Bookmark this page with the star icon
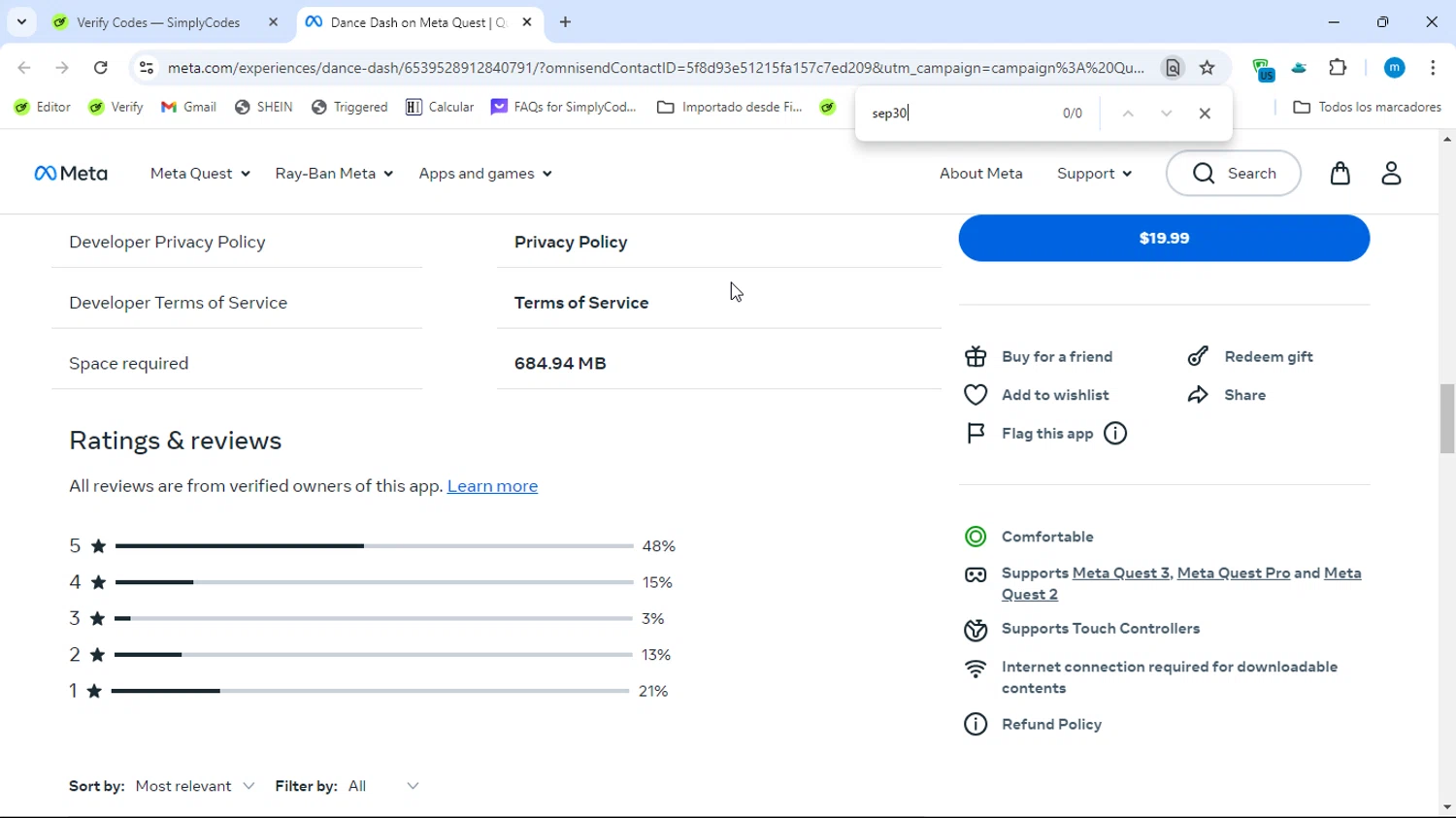 [x=1208, y=68]
